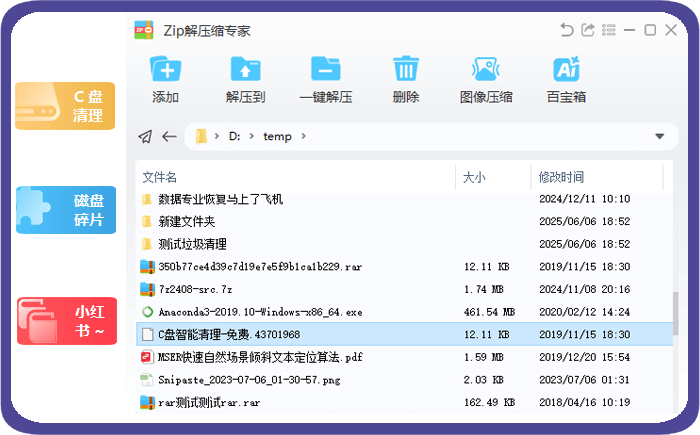This screenshot has height=435, width=700.
Task: Expand chevron after temp in path
Action: [x=304, y=136]
